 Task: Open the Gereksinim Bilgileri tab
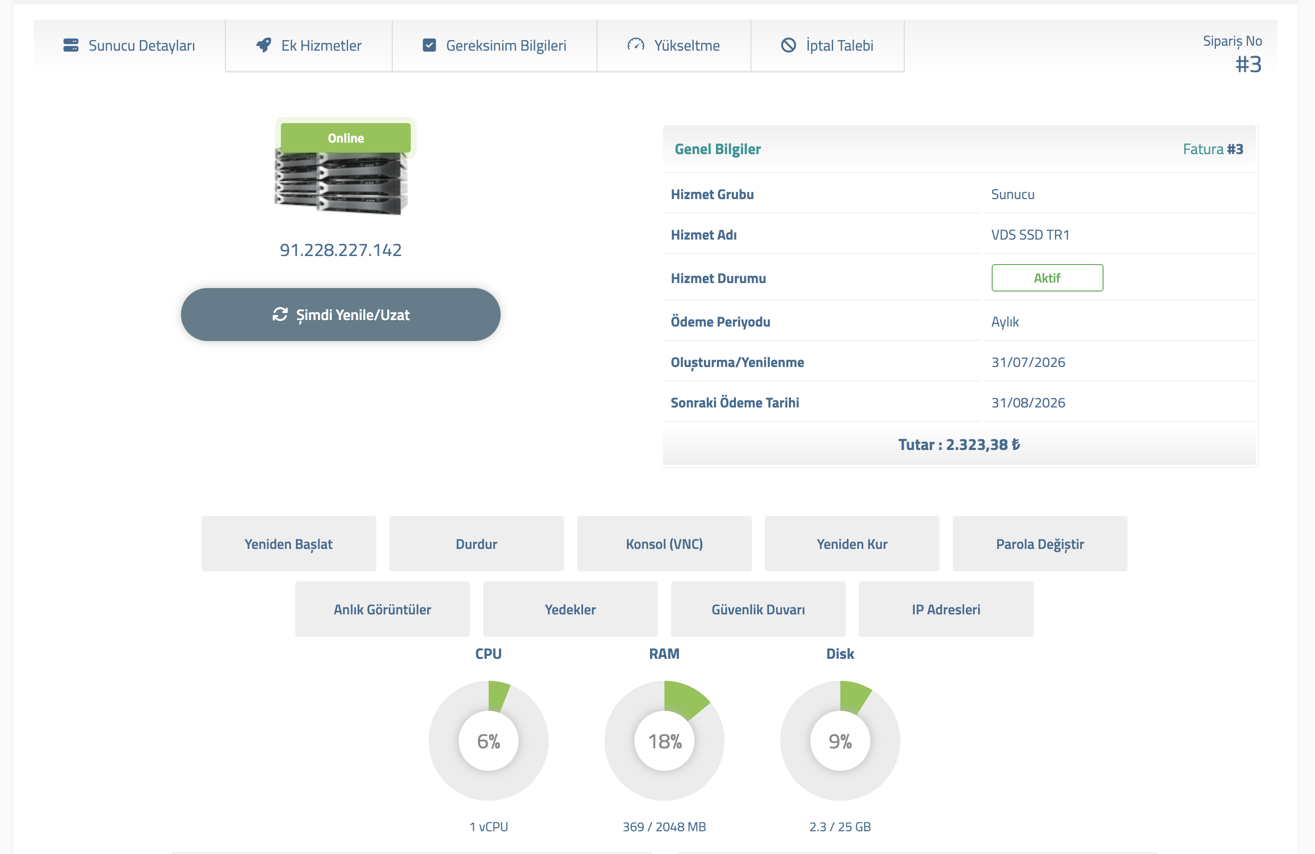point(495,45)
